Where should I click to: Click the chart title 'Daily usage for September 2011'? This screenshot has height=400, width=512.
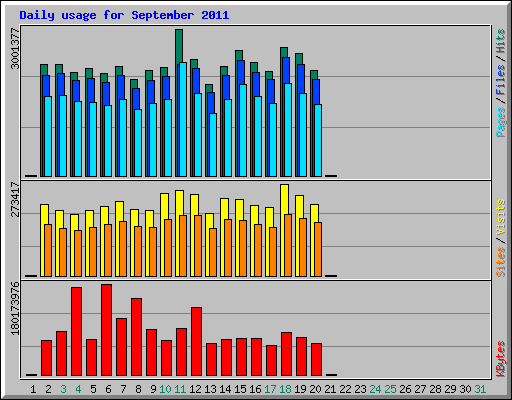pyautogui.click(x=124, y=15)
